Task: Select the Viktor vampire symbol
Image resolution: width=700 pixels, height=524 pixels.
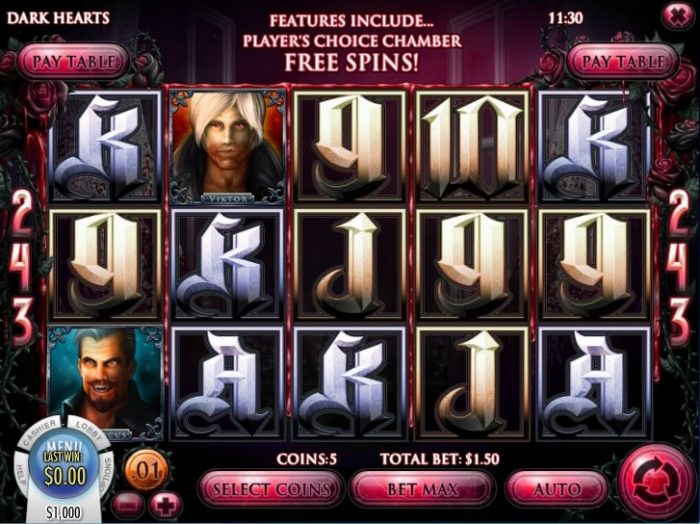Action: [x=227, y=146]
